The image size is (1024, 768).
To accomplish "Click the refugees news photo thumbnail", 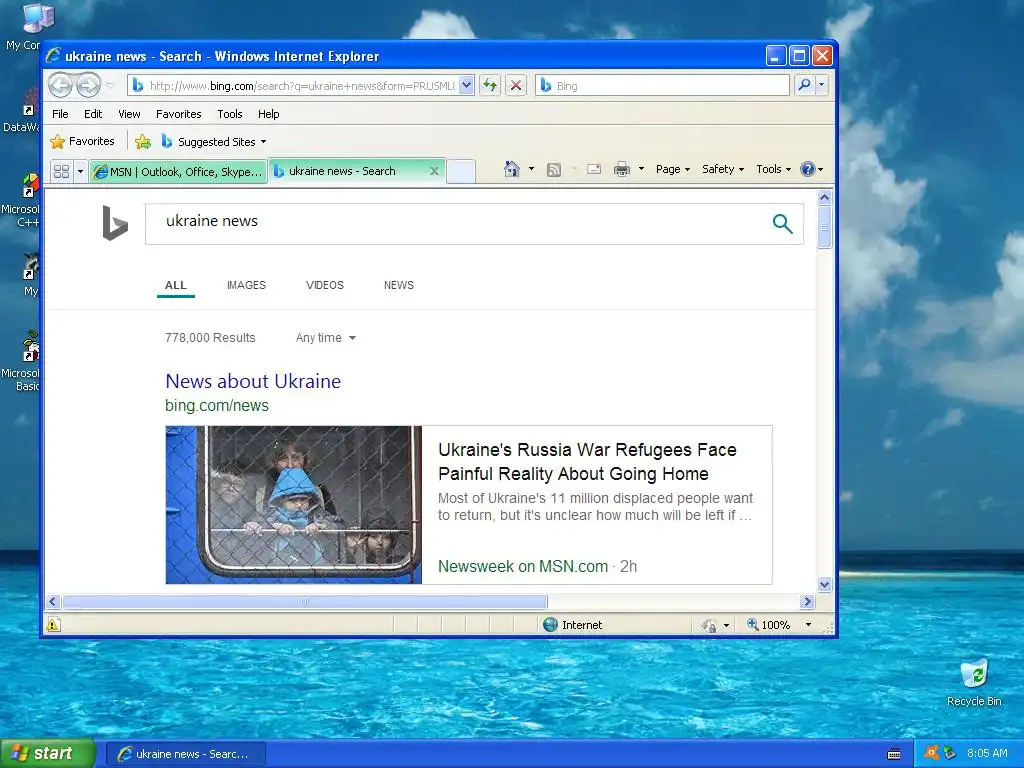I will tap(294, 505).
